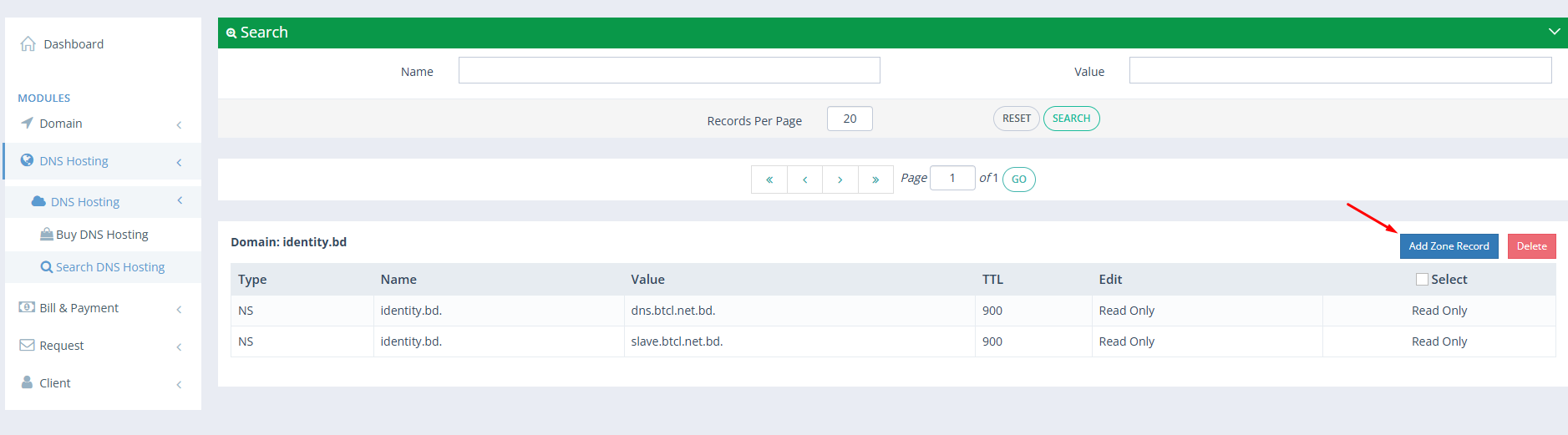Tick the Select all checkbox
1568x435 pixels.
[x=1422, y=280]
